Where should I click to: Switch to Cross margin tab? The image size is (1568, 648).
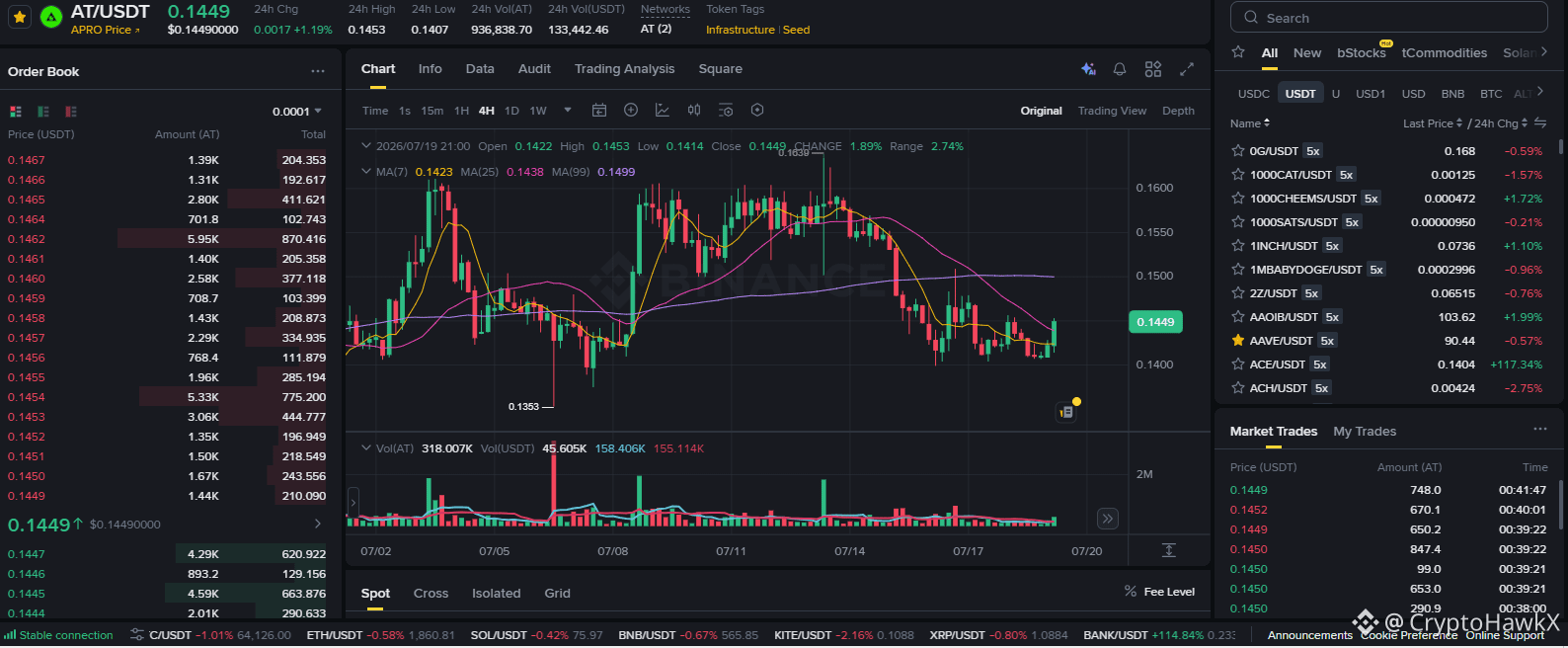coord(431,593)
